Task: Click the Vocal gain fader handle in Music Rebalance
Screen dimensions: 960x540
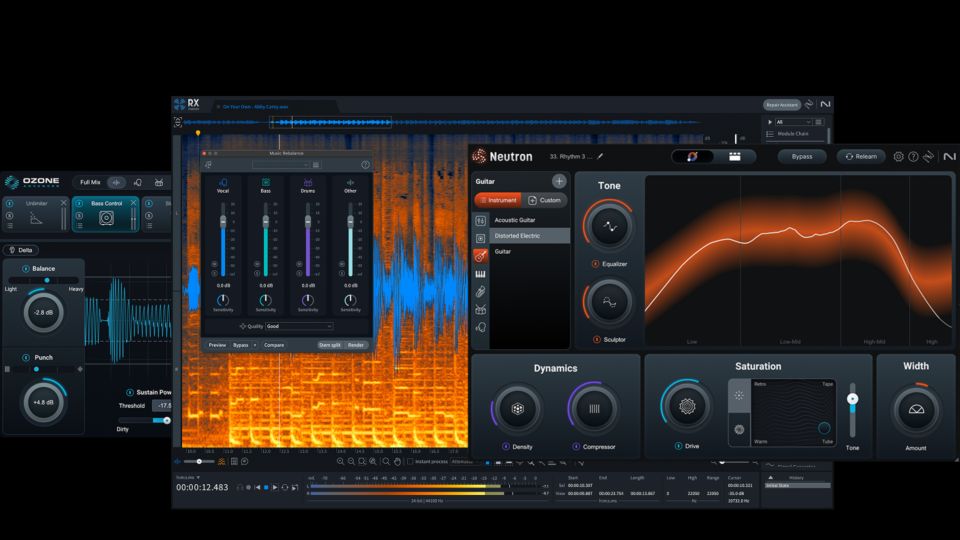Action: pos(223,221)
